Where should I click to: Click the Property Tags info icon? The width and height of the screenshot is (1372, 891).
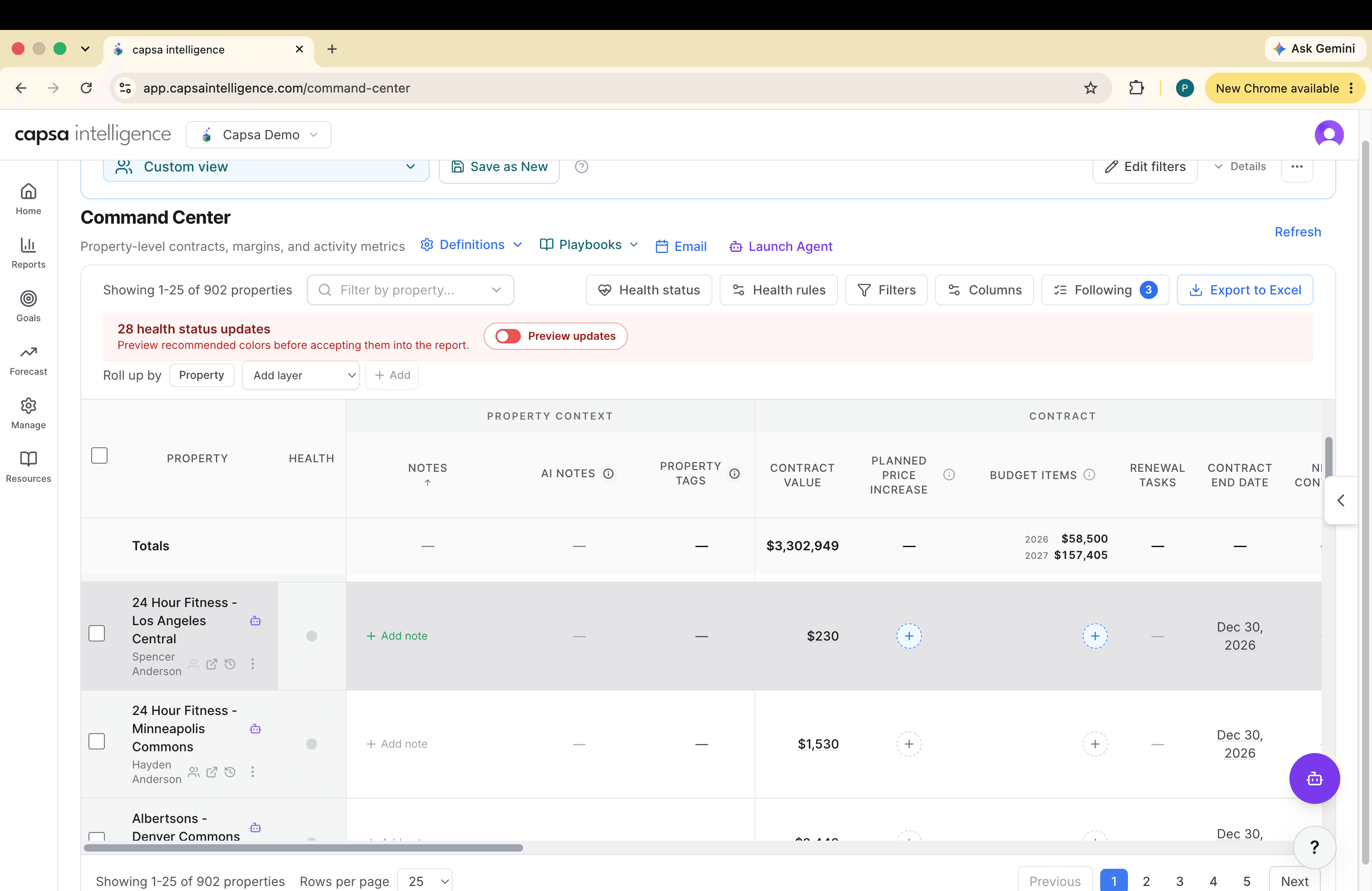pos(734,473)
